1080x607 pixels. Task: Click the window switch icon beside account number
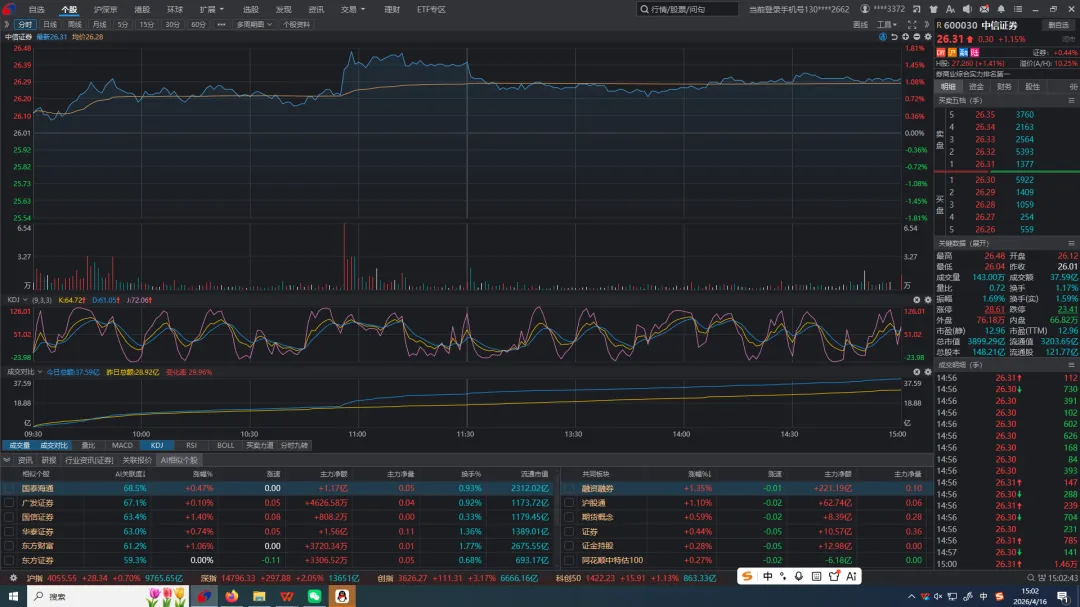pos(917,9)
